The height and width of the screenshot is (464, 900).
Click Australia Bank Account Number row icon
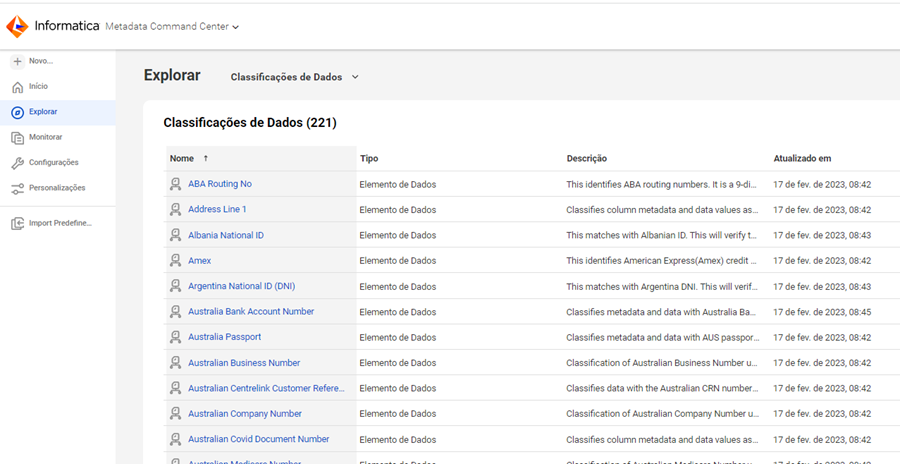coord(175,311)
